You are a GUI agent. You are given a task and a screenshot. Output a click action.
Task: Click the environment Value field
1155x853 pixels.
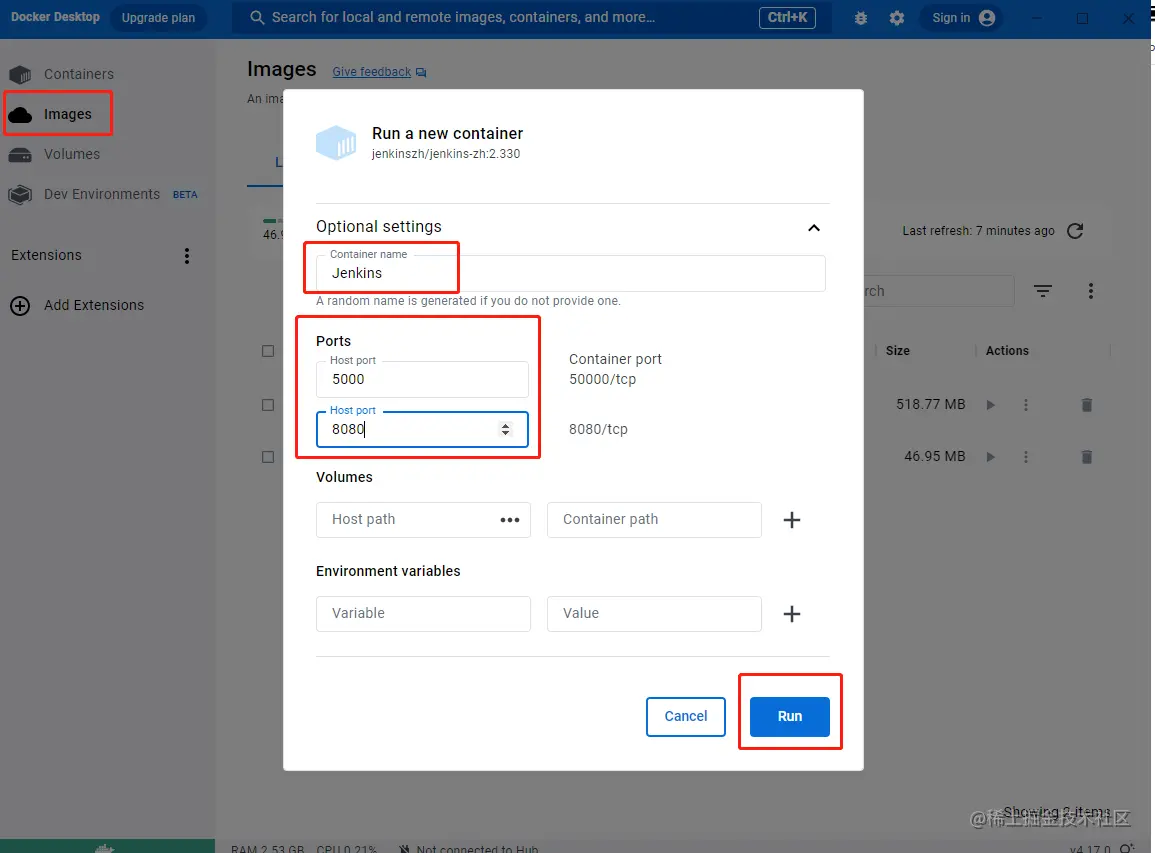pos(654,614)
